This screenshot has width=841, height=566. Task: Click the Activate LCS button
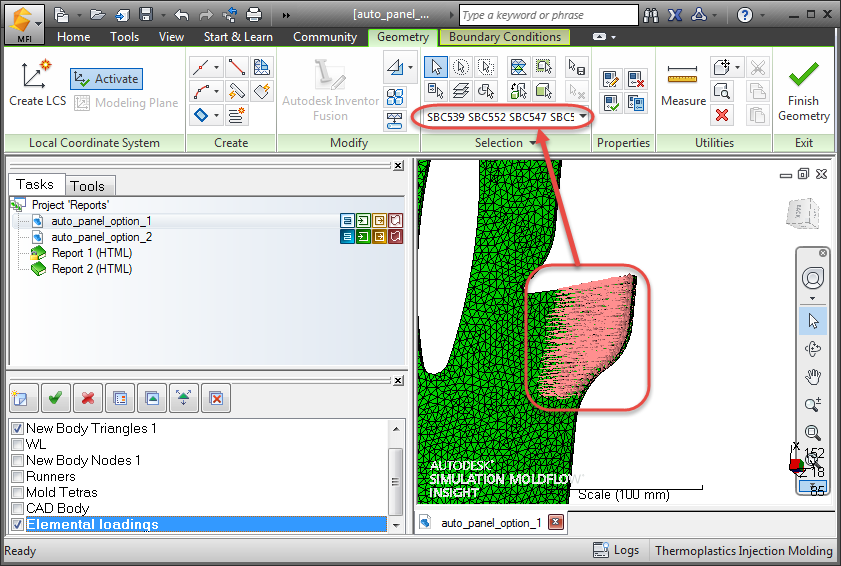coord(106,79)
